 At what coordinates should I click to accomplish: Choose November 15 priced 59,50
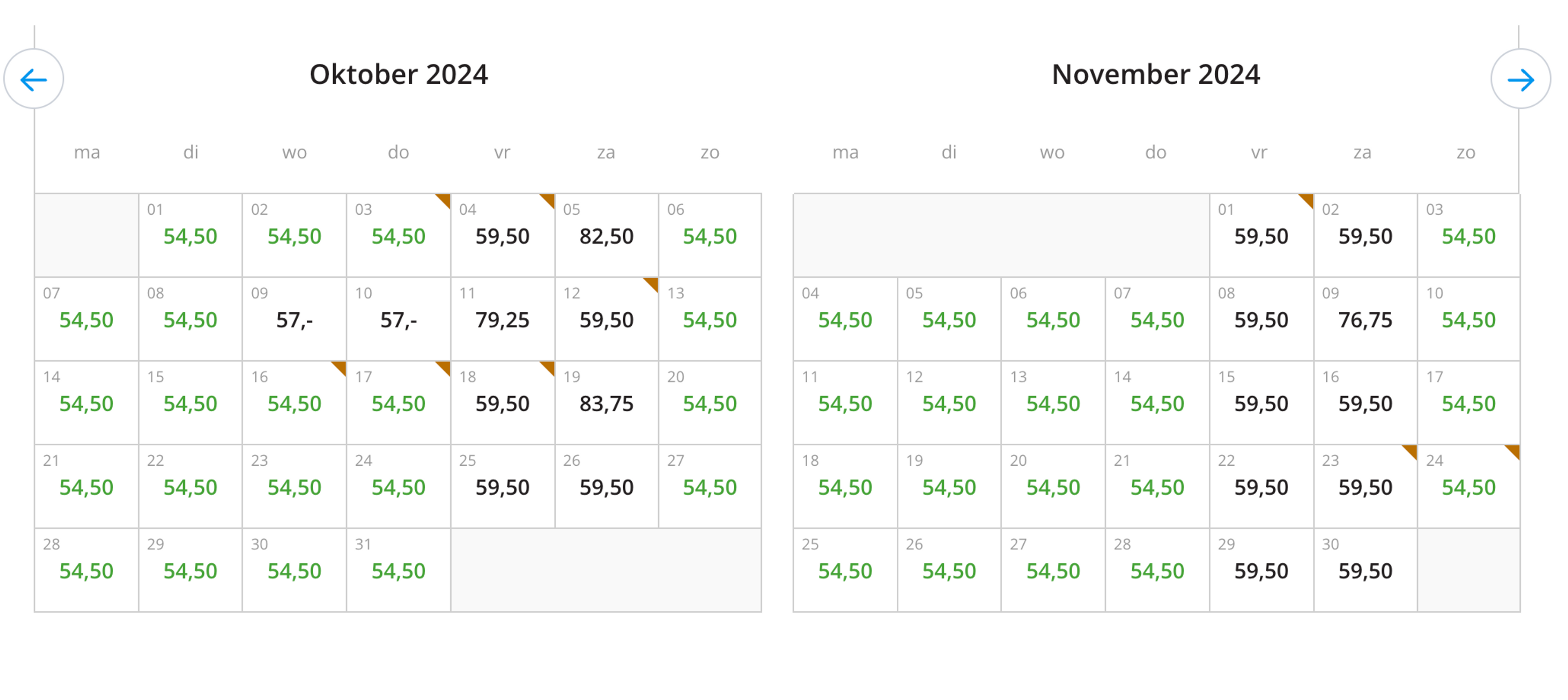1262,403
